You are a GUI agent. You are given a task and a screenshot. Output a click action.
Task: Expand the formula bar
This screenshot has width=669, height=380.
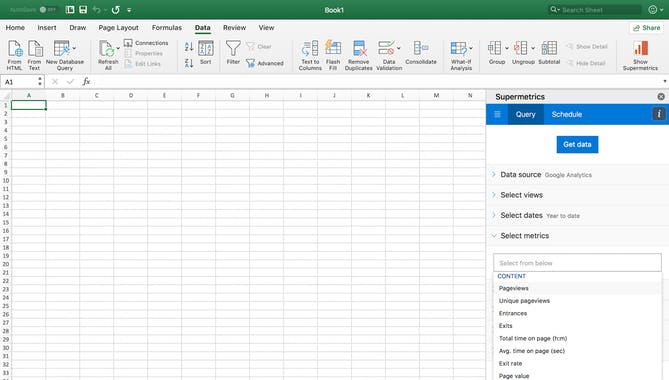tap(664, 81)
